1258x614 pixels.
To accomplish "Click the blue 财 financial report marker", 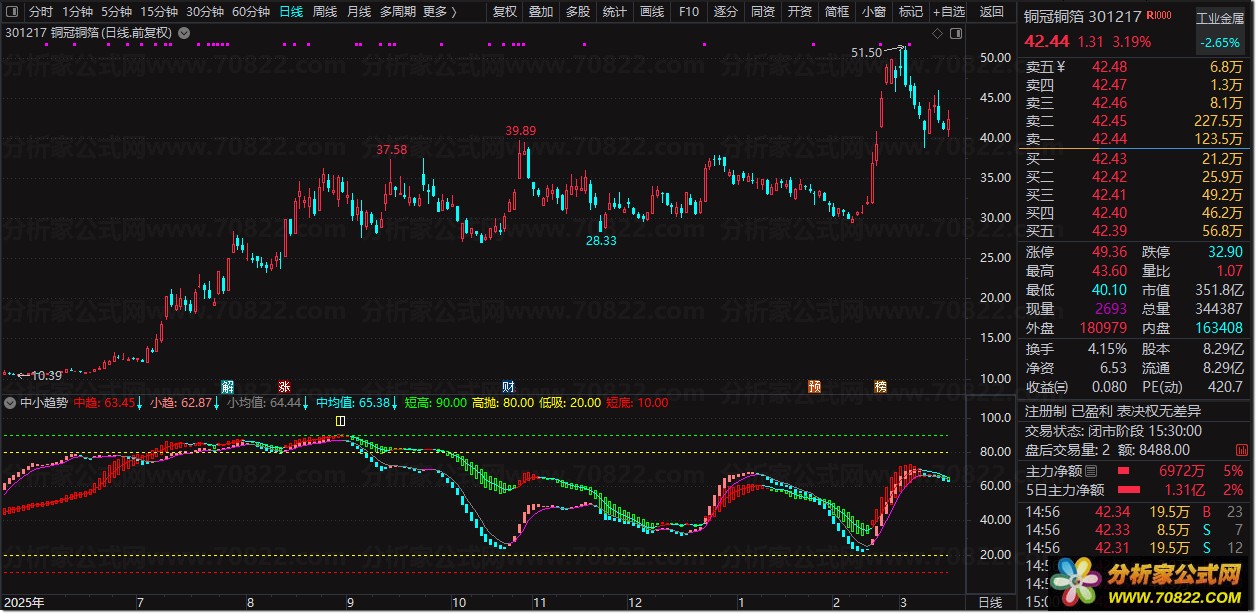I will (509, 386).
